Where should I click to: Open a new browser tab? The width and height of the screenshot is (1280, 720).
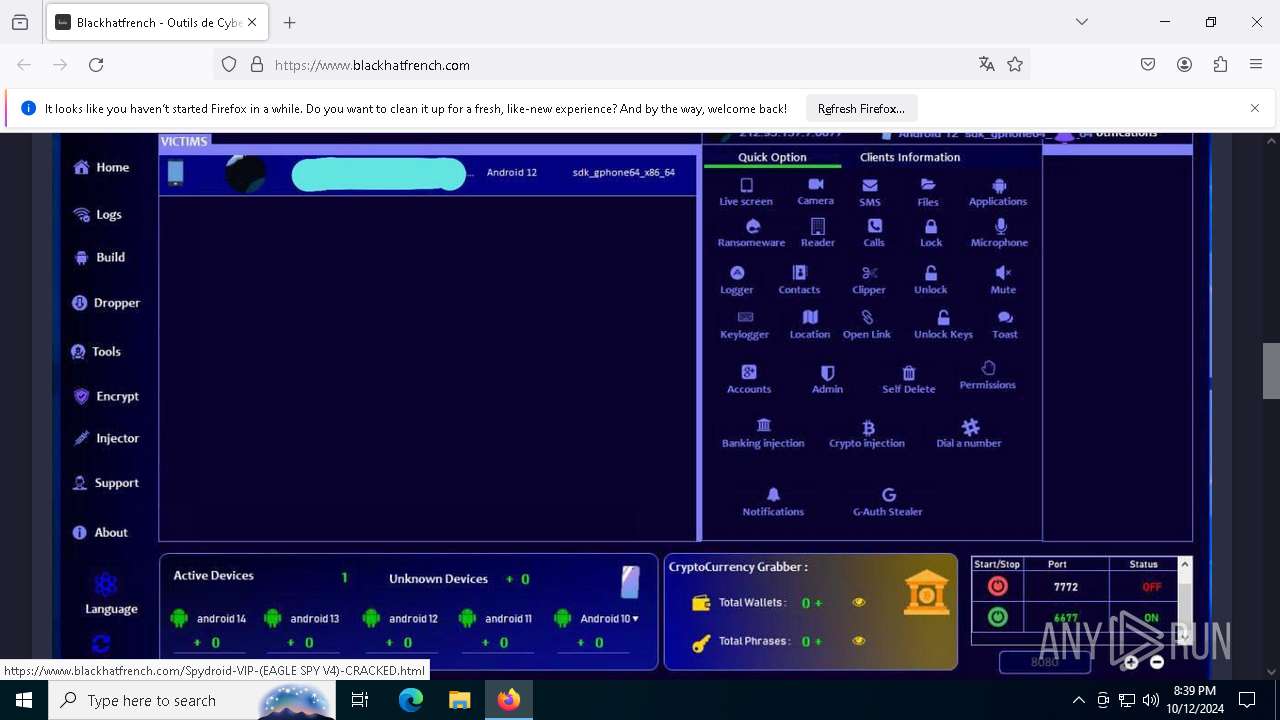coord(290,22)
